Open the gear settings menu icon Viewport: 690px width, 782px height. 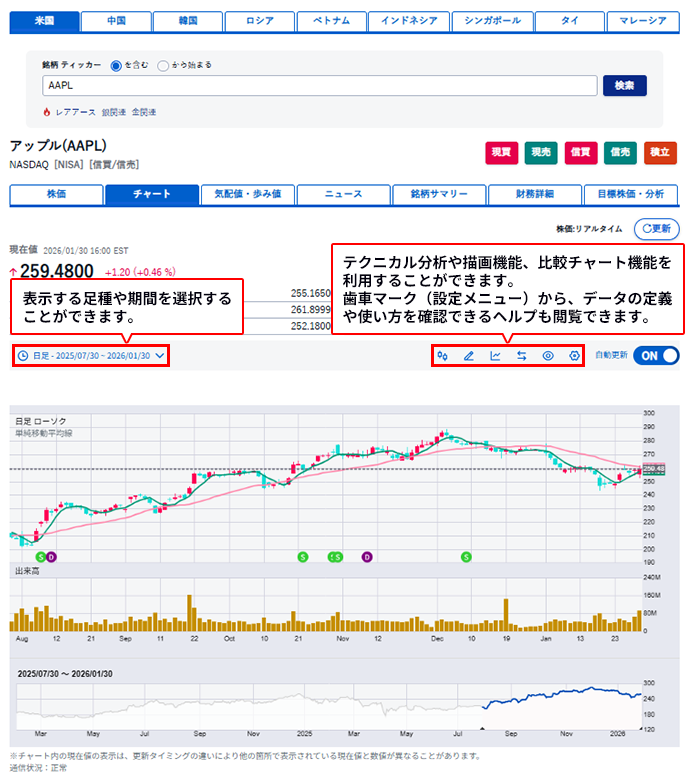[x=574, y=356]
